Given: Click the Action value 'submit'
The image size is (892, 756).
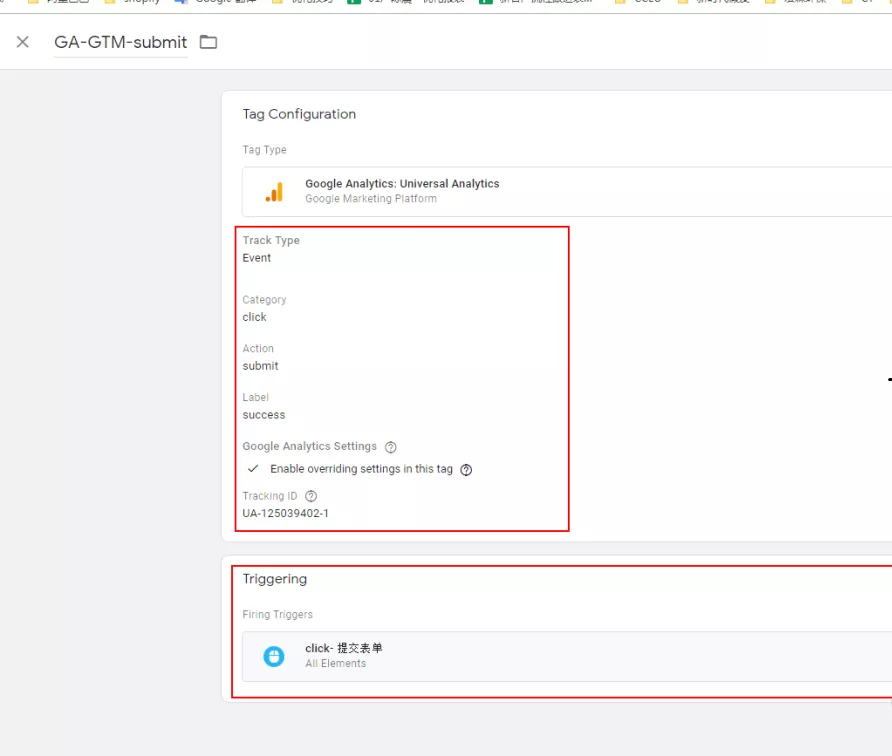Looking at the screenshot, I should [x=261, y=366].
